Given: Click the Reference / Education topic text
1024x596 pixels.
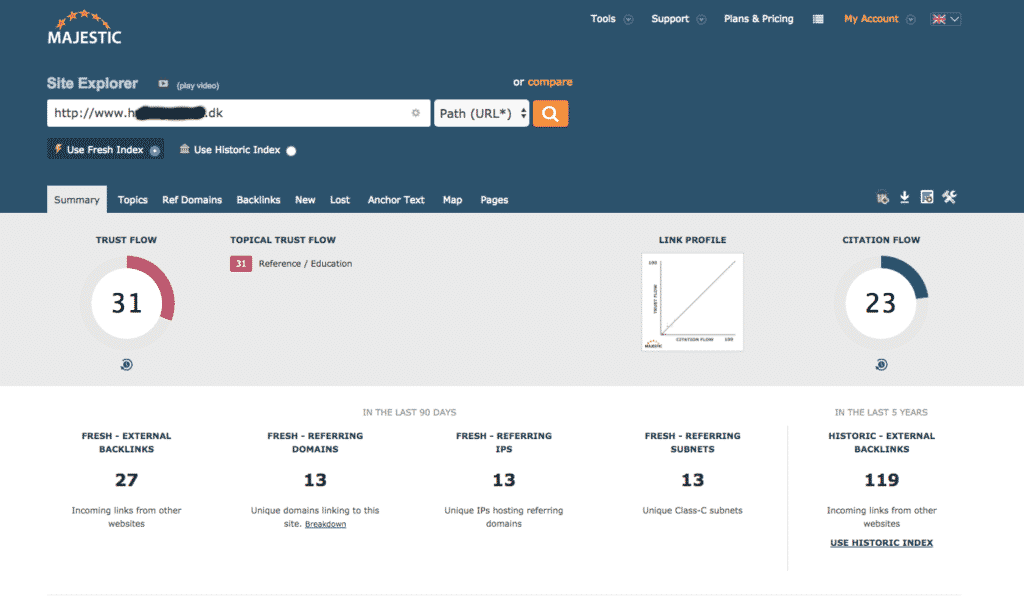Looking at the screenshot, I should tap(305, 264).
